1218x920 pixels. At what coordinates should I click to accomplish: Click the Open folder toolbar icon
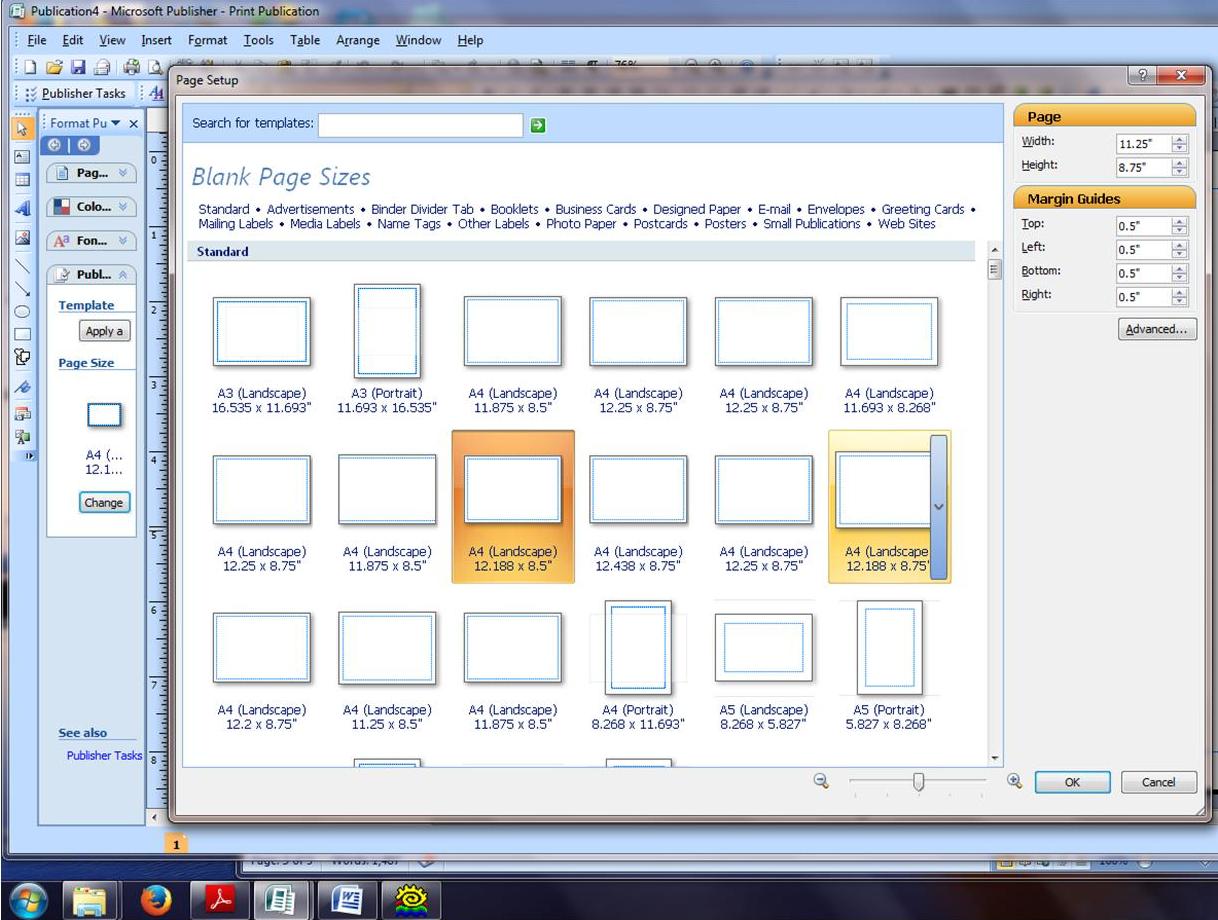pos(54,68)
